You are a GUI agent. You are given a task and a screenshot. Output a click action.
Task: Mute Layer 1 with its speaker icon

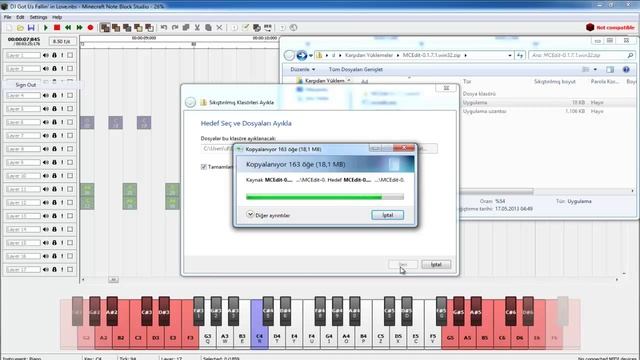pos(46,55)
